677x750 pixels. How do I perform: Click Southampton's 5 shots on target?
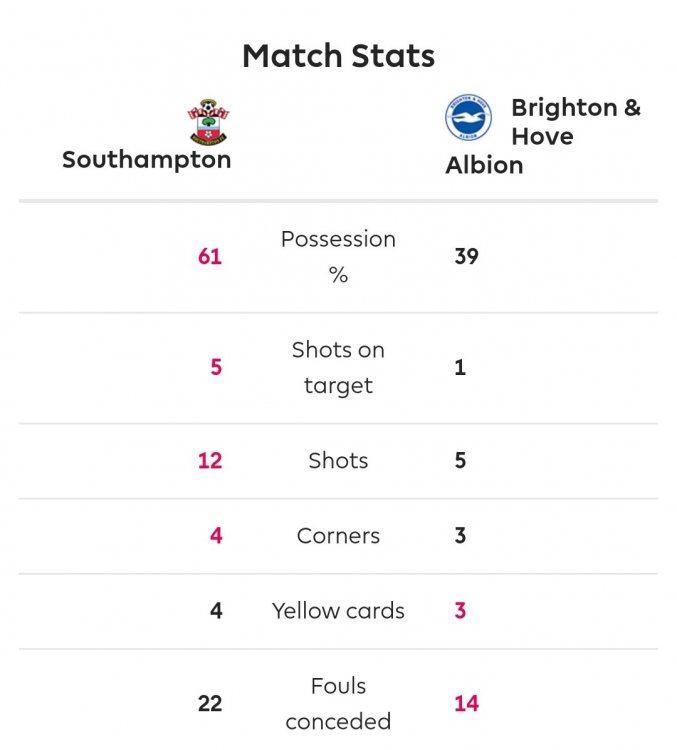tap(216, 367)
